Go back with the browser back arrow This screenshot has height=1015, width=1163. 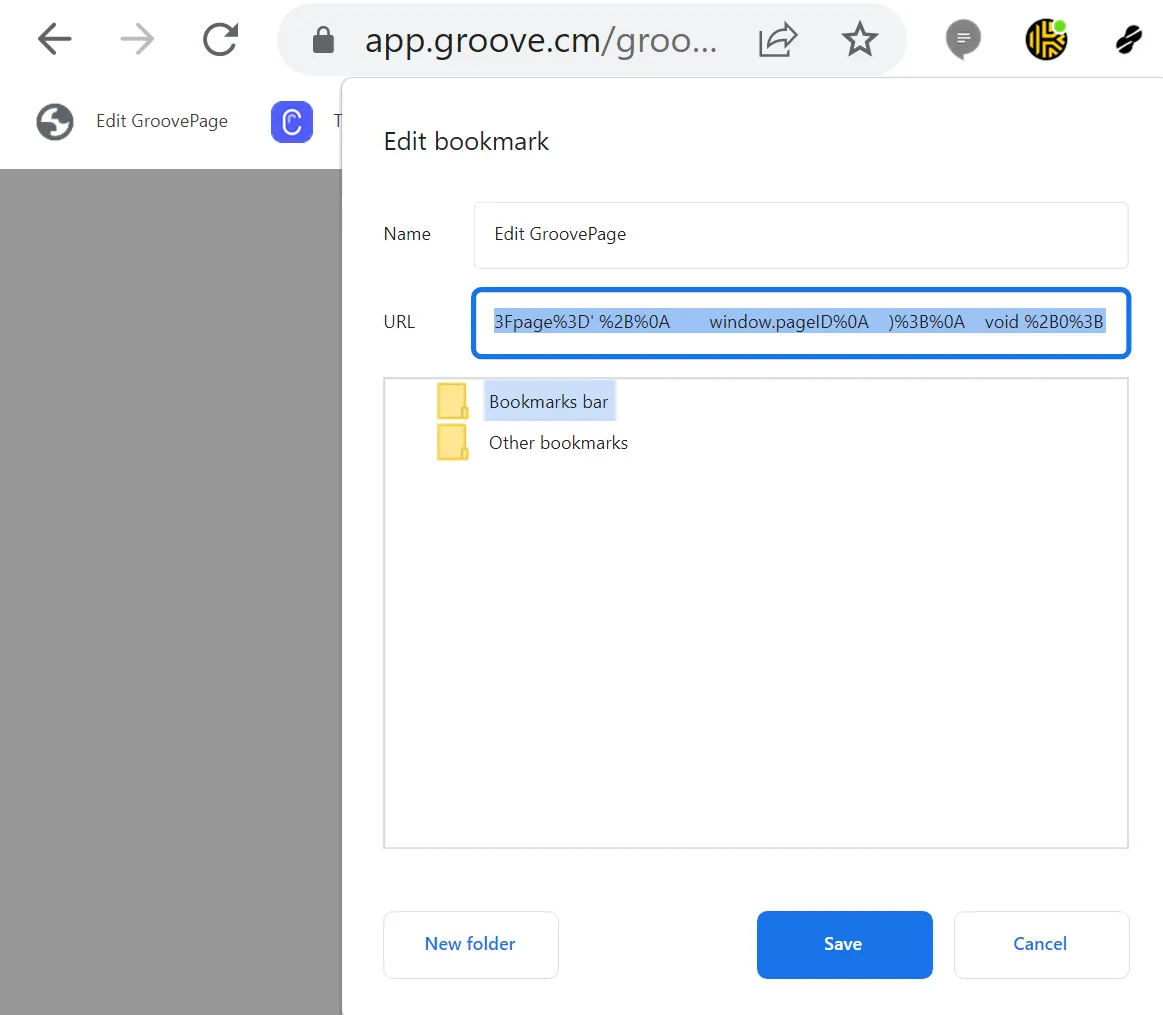54,39
